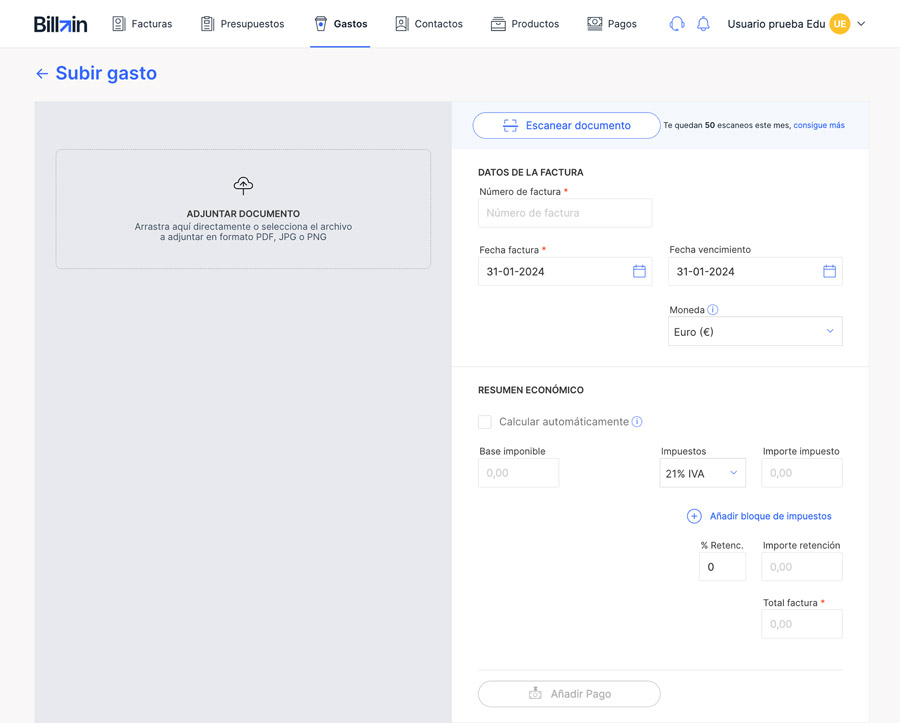Click the Billin logo
Image resolution: width=900 pixels, height=723 pixels.
60,24
